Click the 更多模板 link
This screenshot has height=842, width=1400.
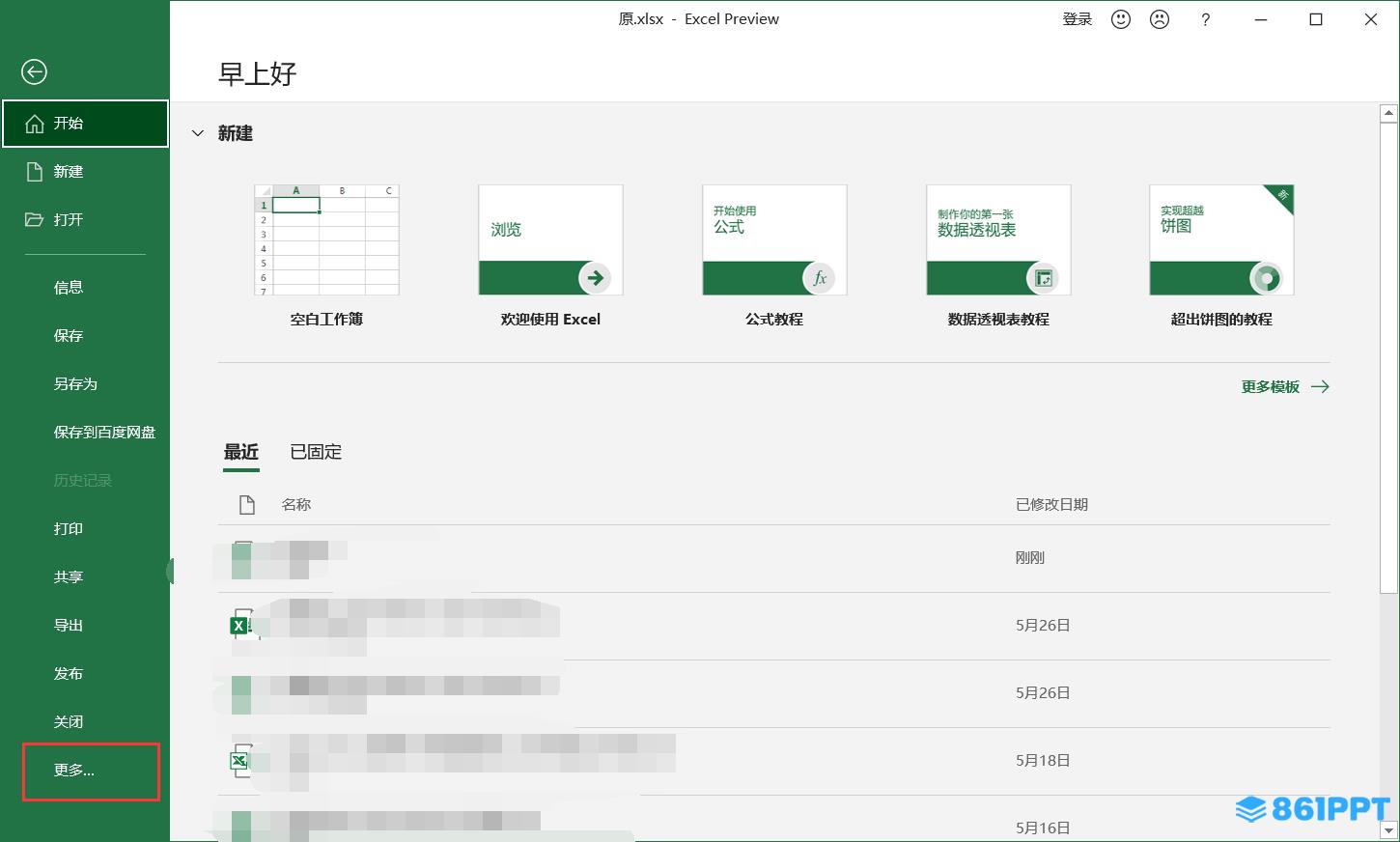pos(1285,386)
